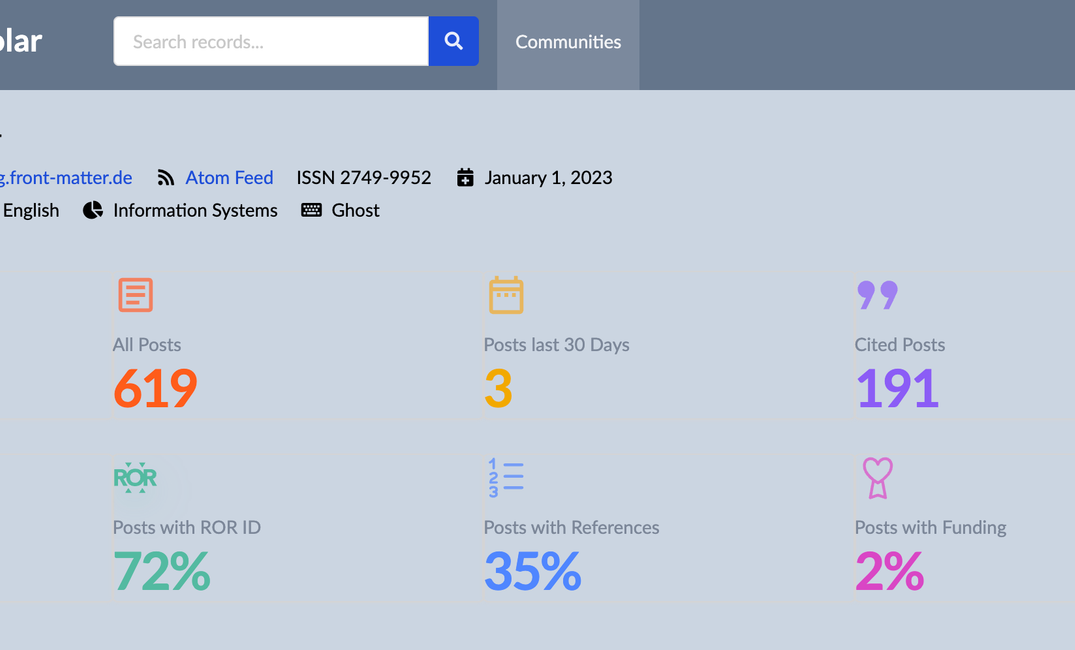1075x650 pixels.
Task: Click the pink Posts with Funding ribbon icon
Action: tap(877, 478)
